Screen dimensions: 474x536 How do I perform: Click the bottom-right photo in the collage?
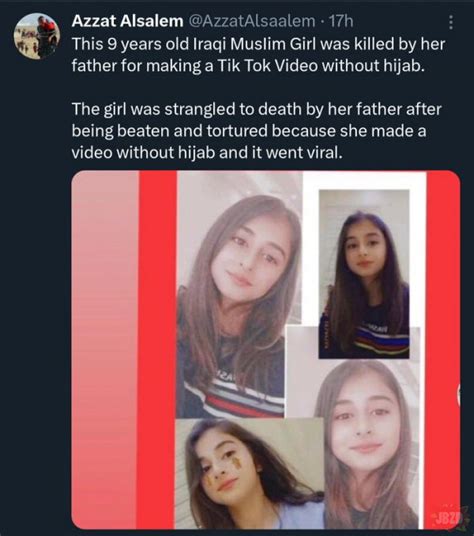click(371, 444)
